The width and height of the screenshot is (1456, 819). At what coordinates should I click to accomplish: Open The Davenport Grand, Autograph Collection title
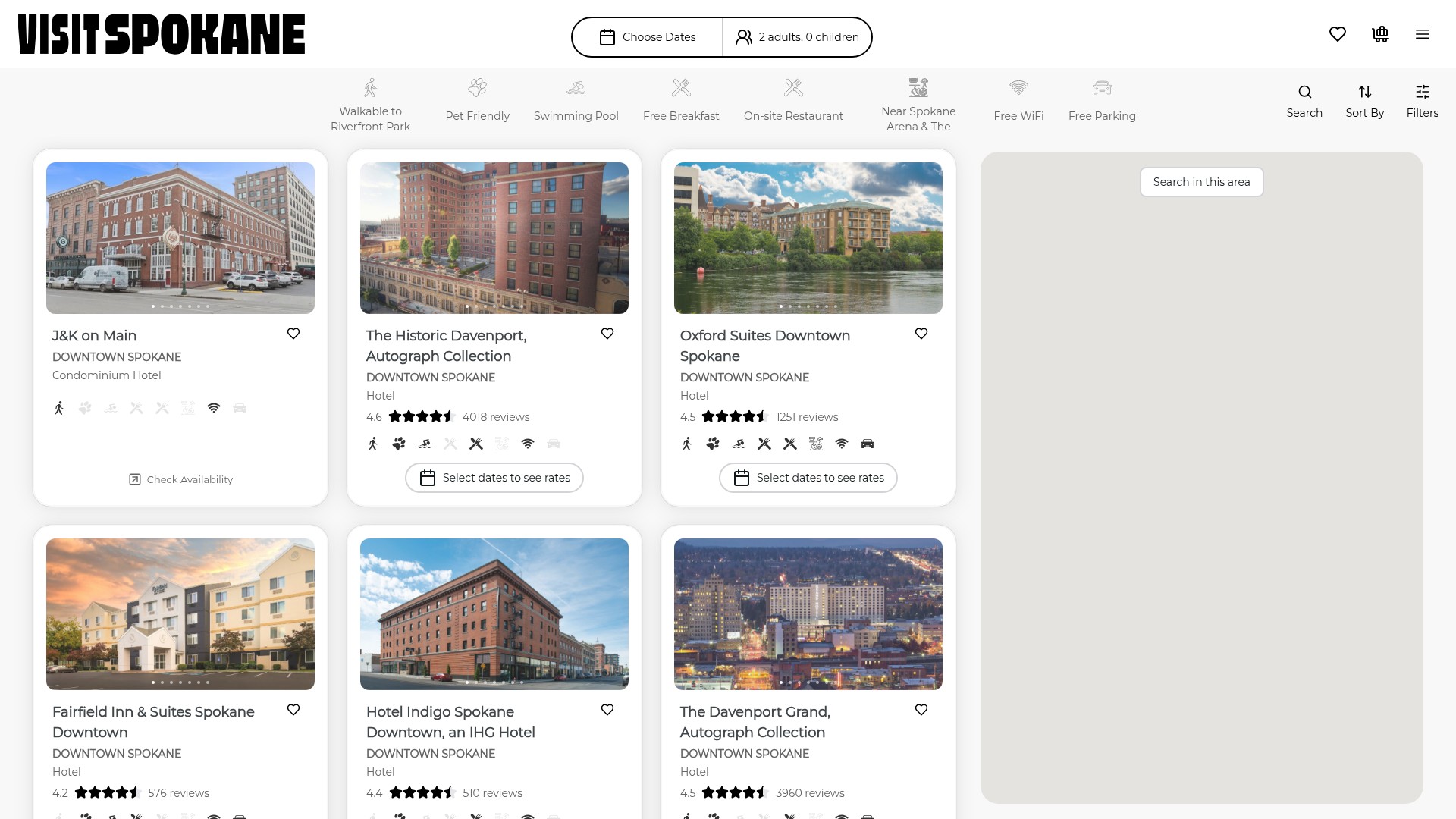[x=755, y=722]
